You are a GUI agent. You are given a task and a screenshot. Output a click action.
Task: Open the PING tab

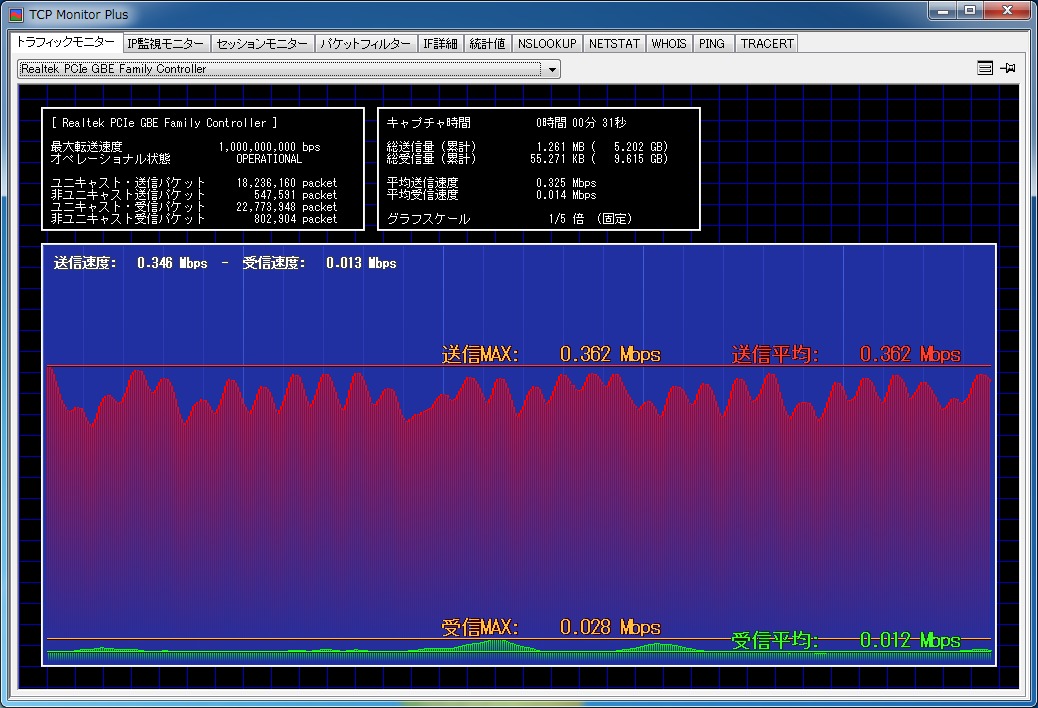click(712, 44)
